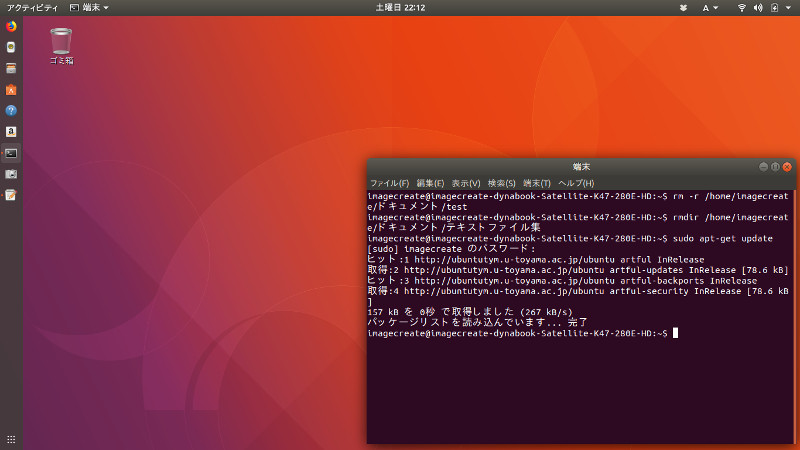Open the ヘルプ(H) menu

pyautogui.click(x=576, y=183)
